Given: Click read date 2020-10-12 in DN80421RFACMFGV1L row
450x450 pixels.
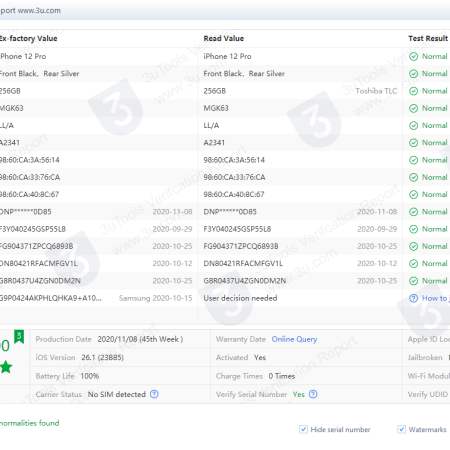Looking at the screenshot, I should pyautogui.click(x=377, y=264).
